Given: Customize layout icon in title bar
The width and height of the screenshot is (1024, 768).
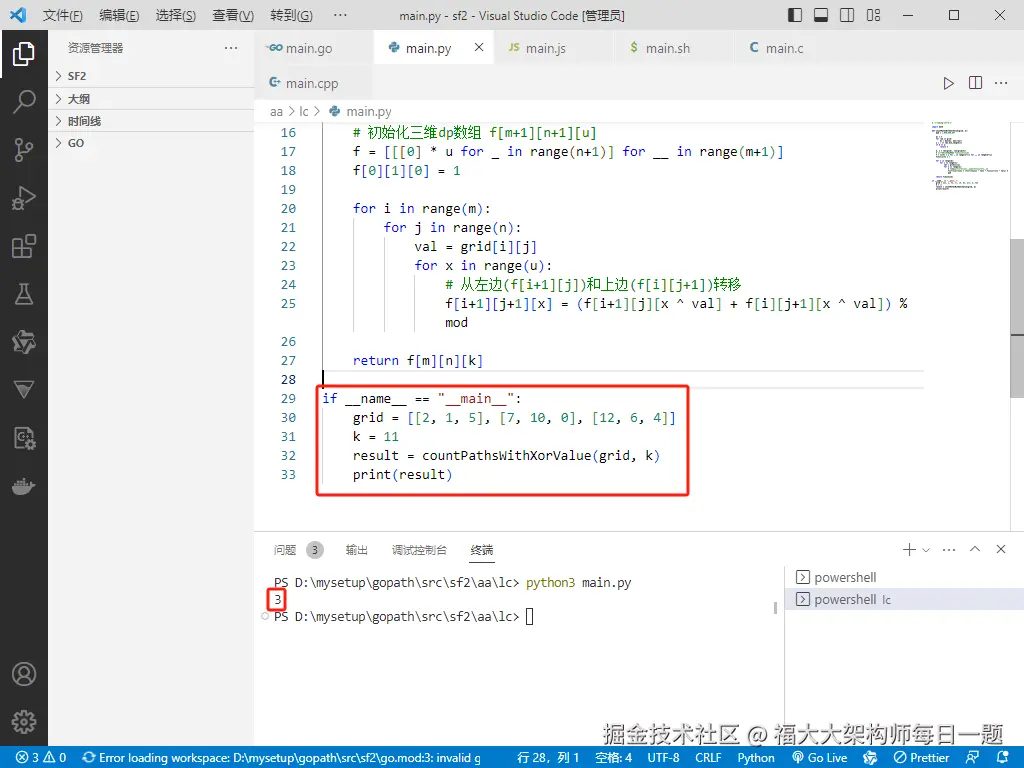Looking at the screenshot, I should [x=873, y=15].
